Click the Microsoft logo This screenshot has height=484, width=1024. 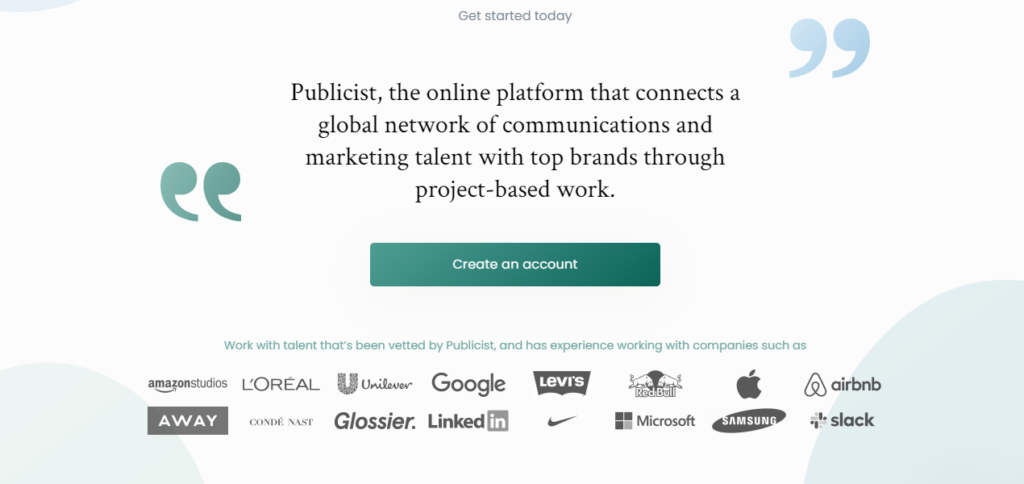click(x=655, y=421)
